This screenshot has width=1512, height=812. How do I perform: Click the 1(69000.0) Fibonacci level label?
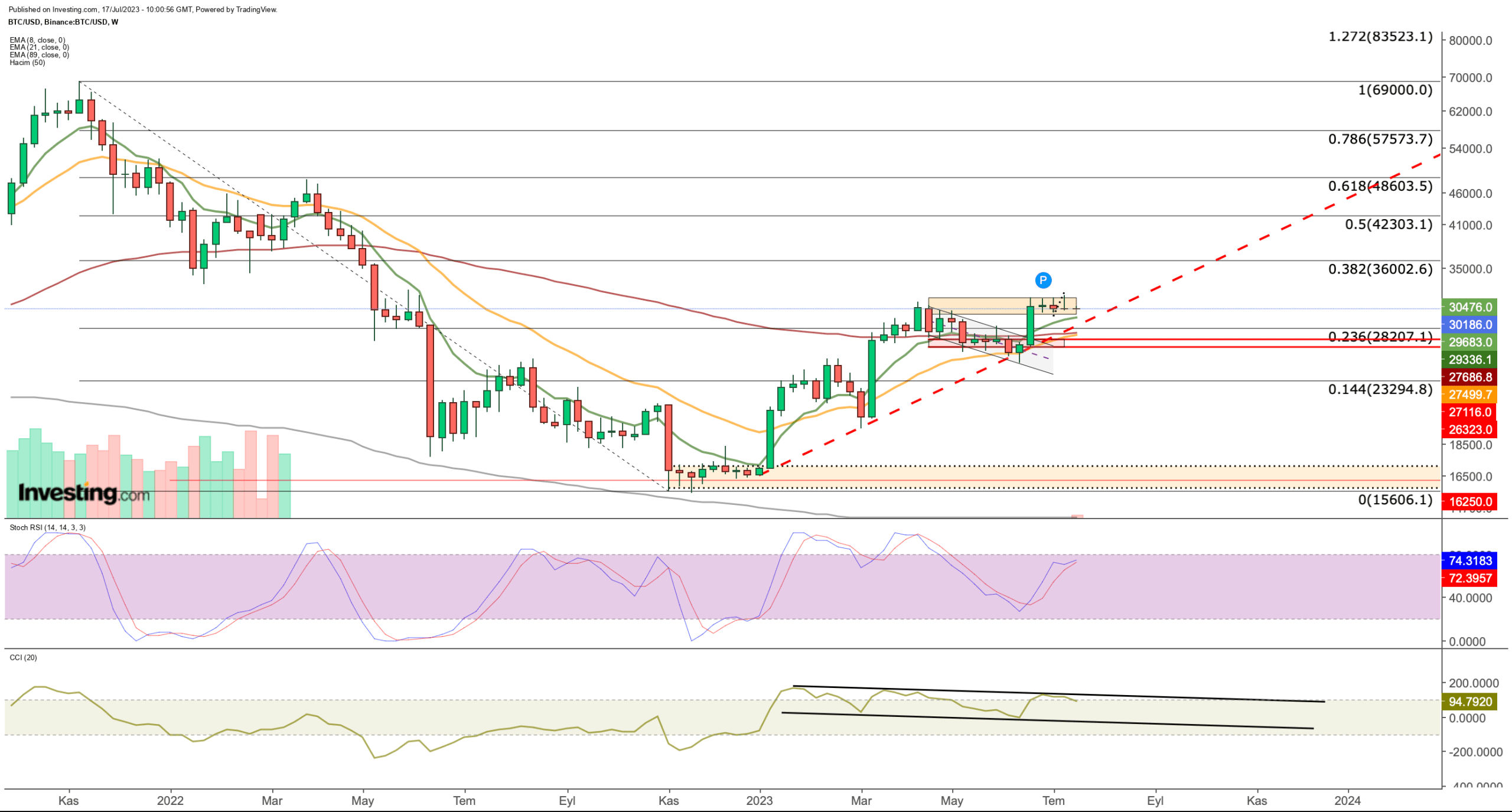1395,90
